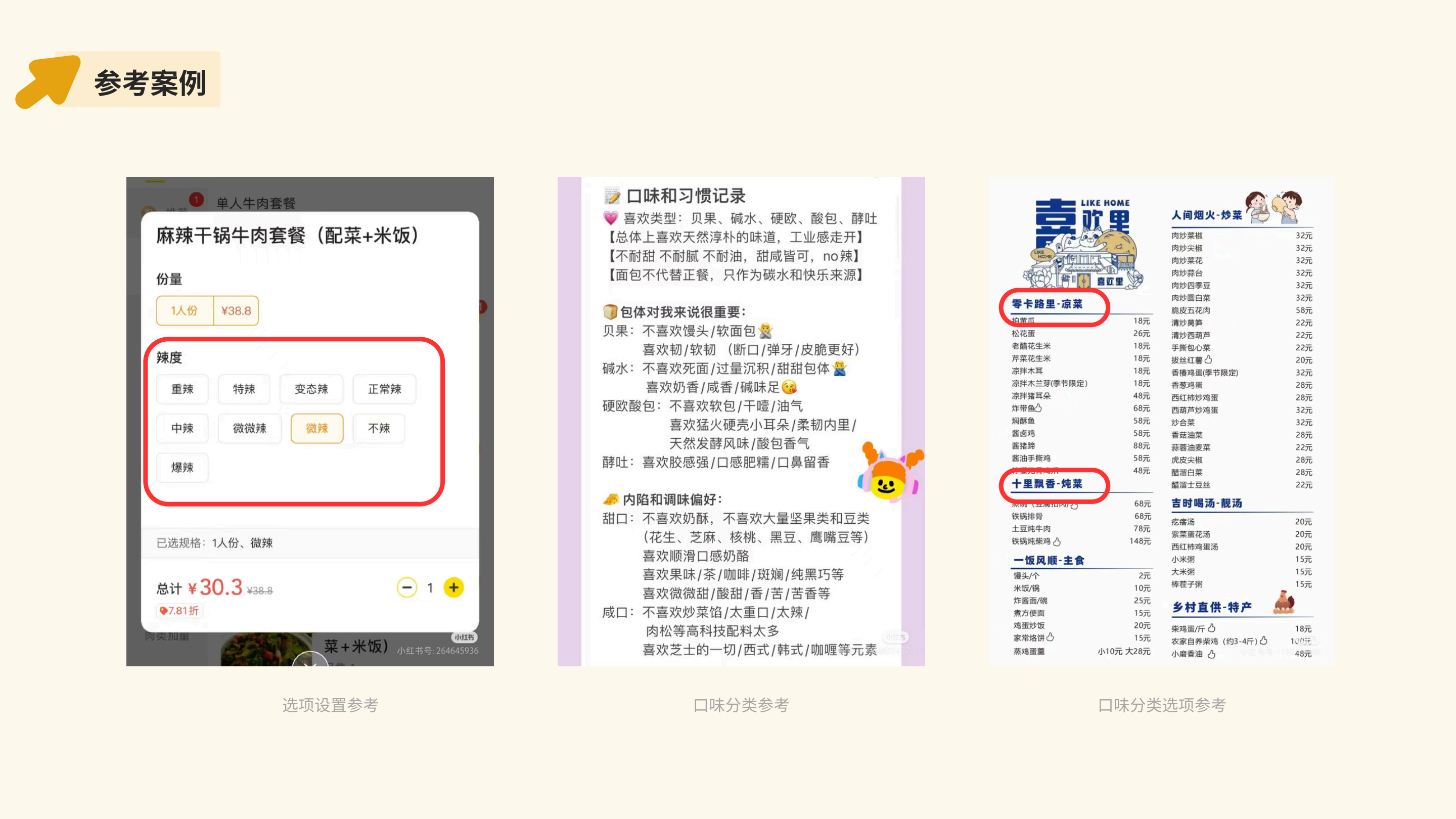Click the minus quantity button
The image size is (1456, 819).
406,588
